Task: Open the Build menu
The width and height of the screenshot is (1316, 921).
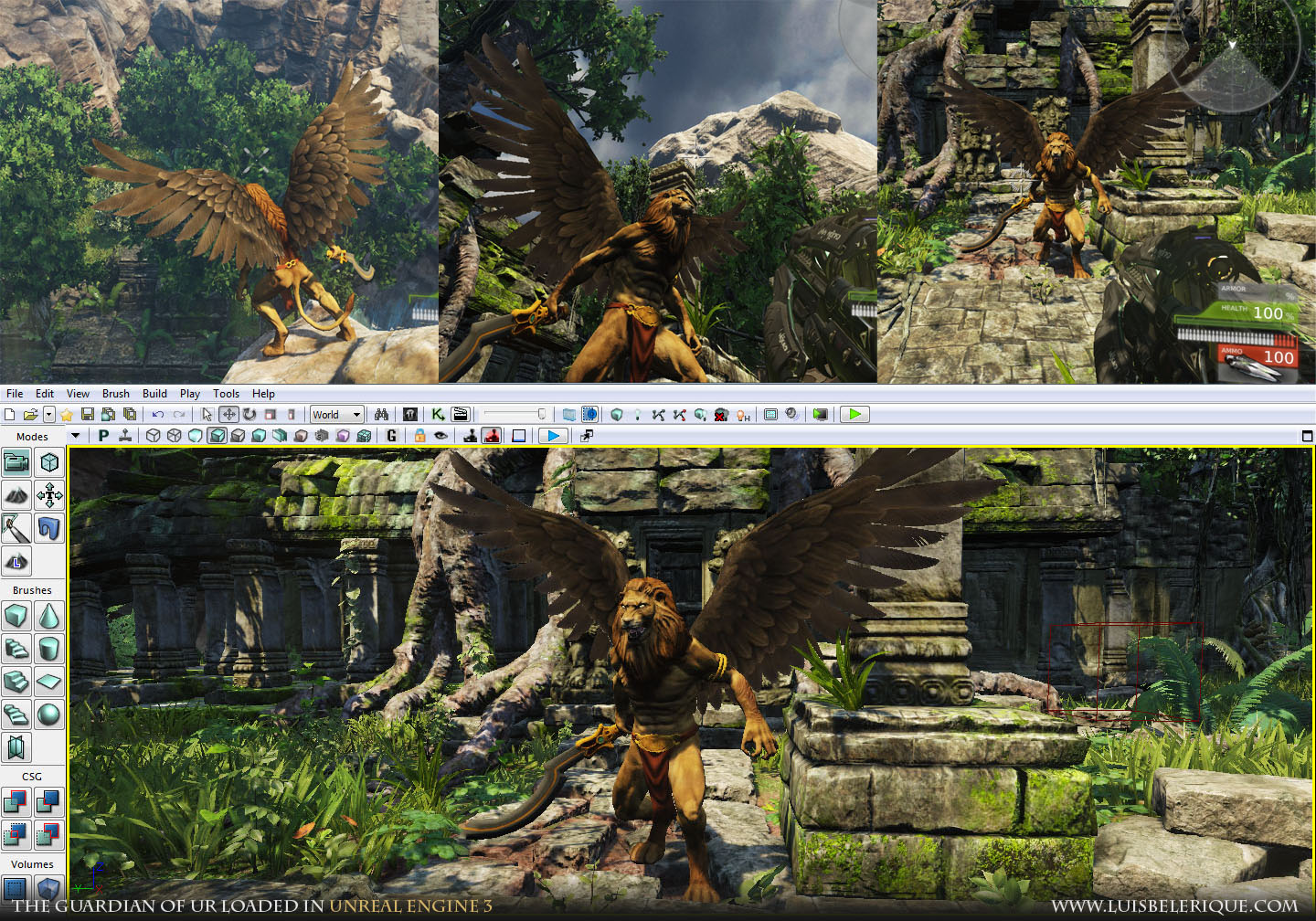Action: pyautogui.click(x=154, y=394)
